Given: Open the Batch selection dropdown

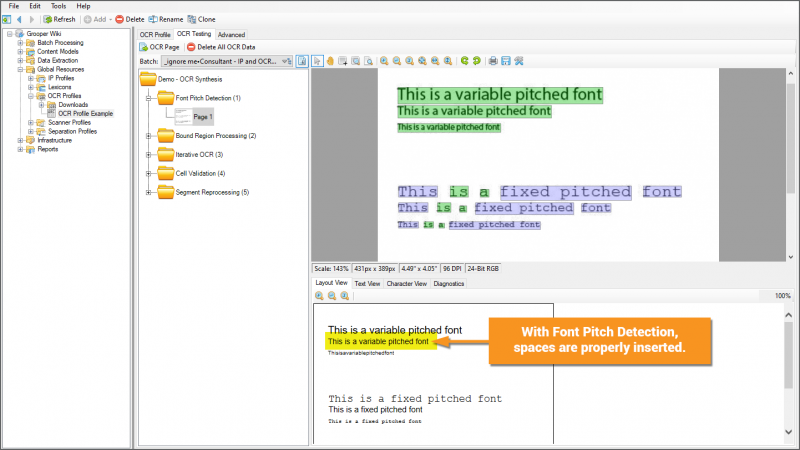Looking at the screenshot, I should tap(287, 61).
